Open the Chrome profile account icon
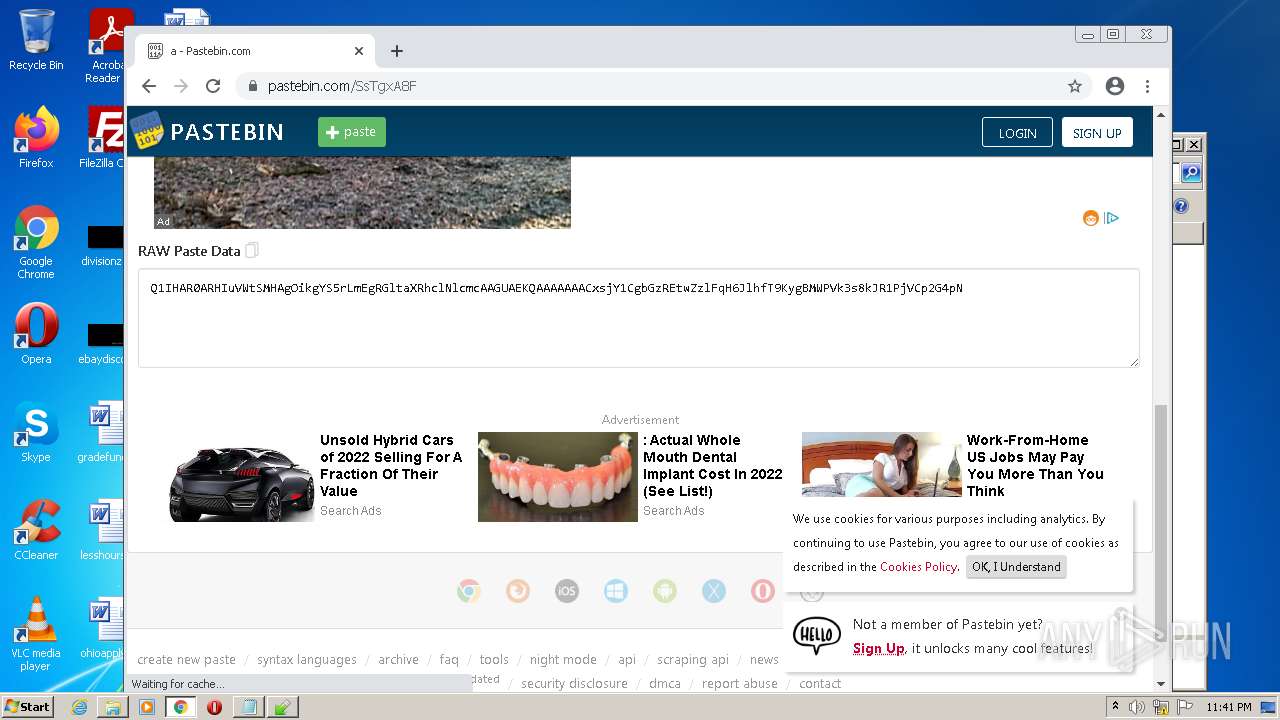The image size is (1280, 720). point(1115,86)
